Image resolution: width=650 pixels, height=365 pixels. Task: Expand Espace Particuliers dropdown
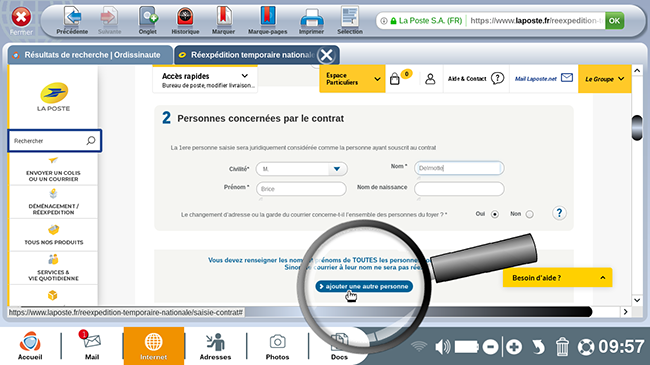pyautogui.click(x=352, y=78)
